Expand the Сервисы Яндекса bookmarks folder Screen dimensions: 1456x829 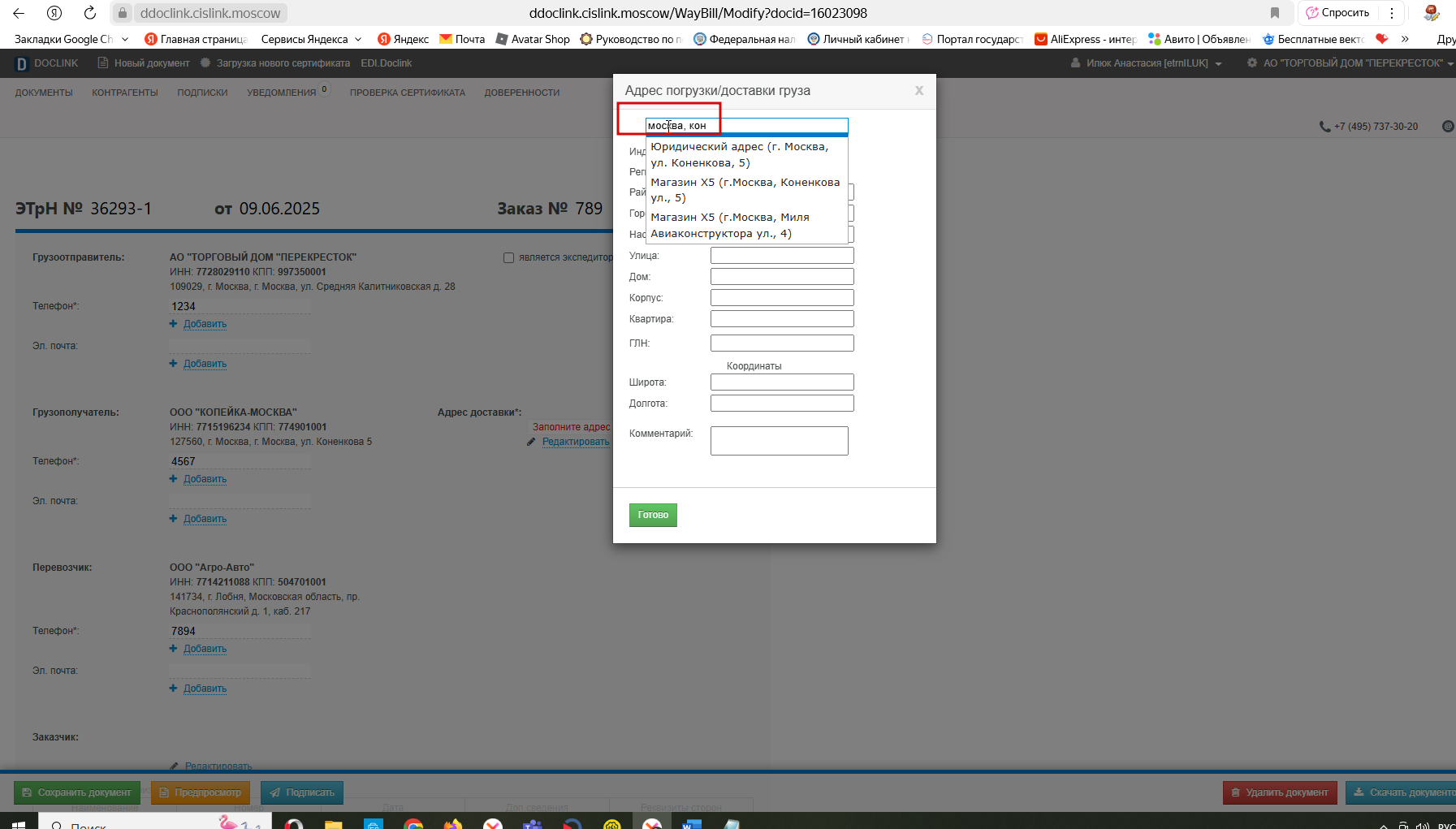pos(311,39)
